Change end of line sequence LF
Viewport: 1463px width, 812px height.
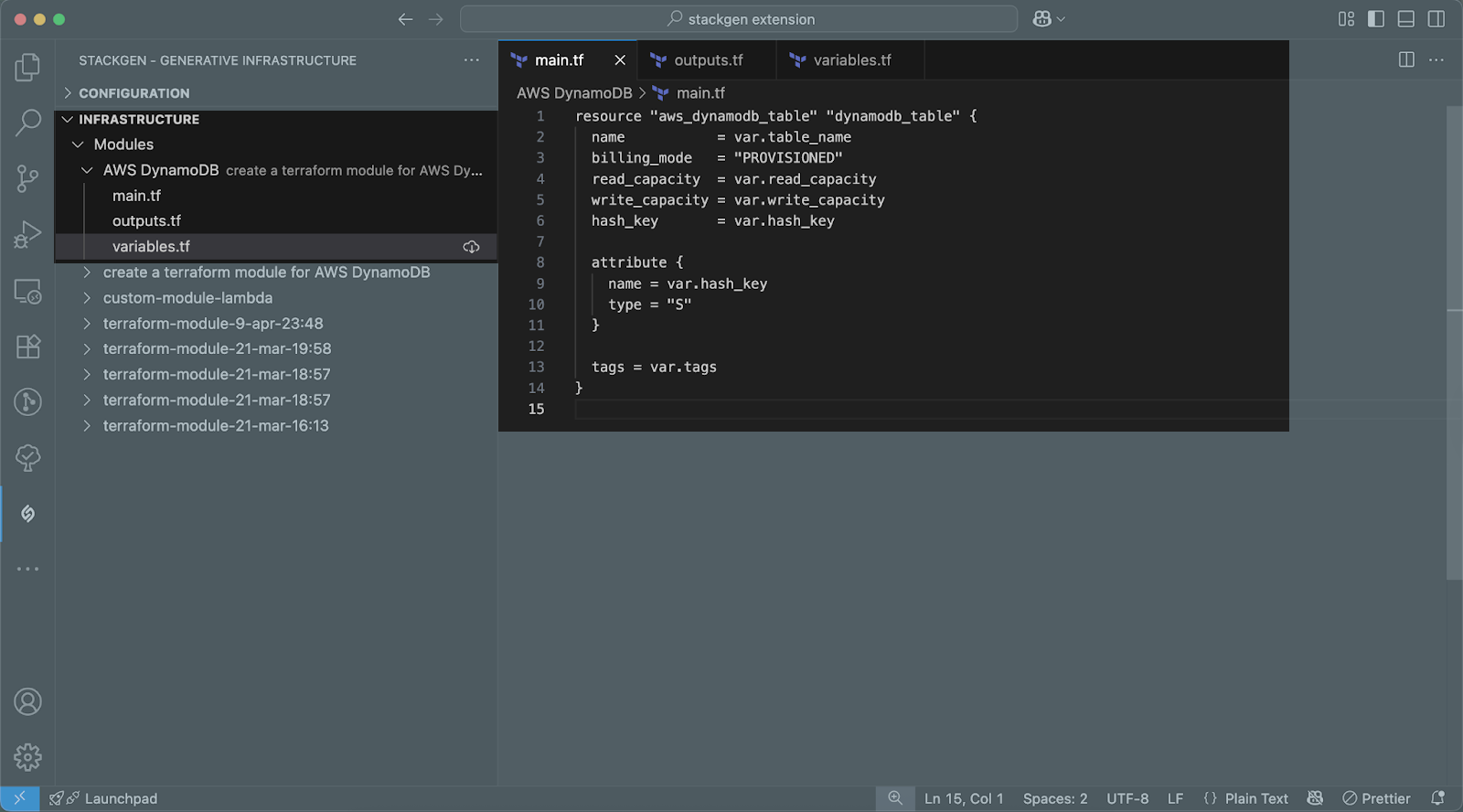pyautogui.click(x=1175, y=798)
